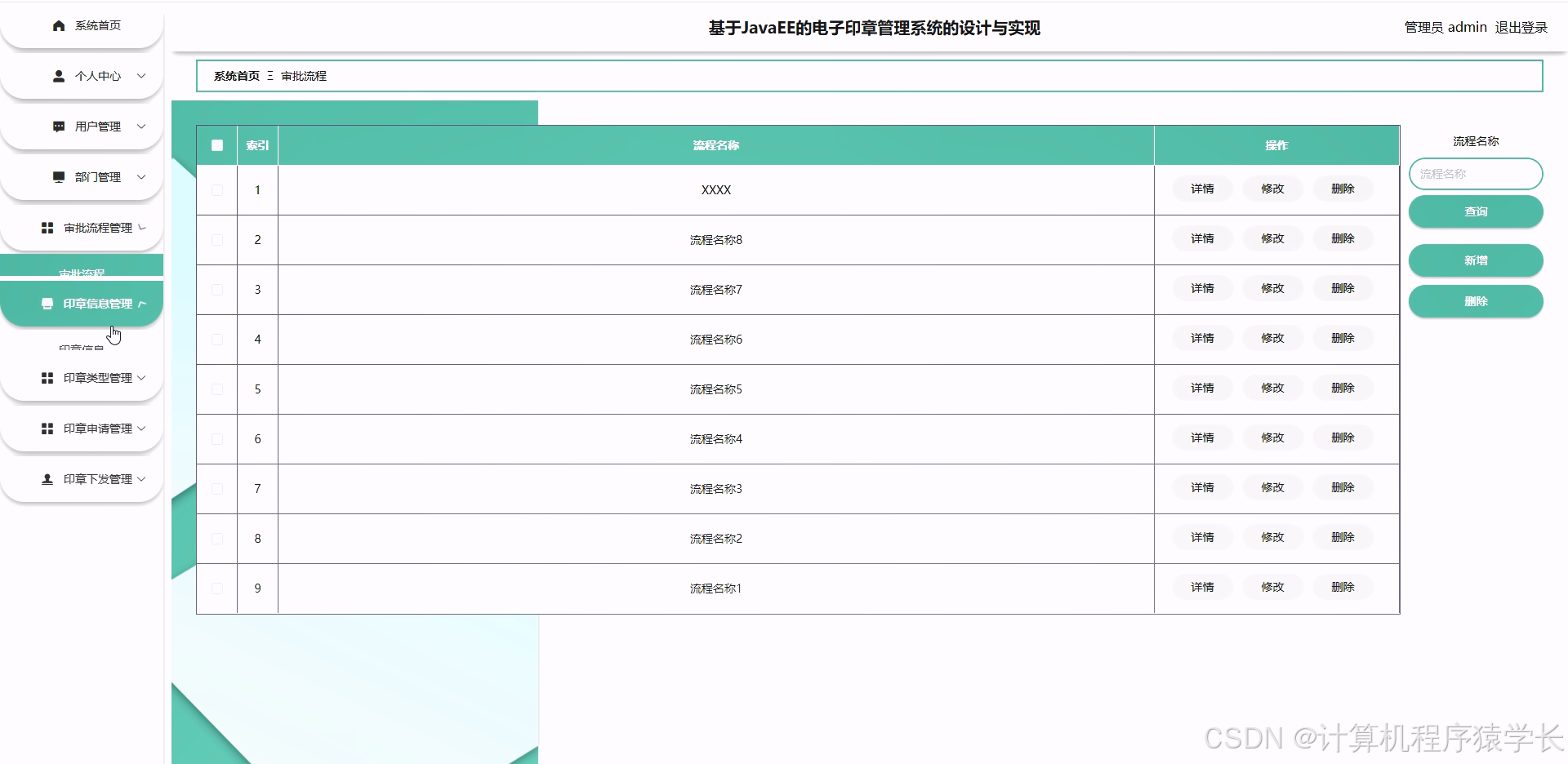
Task: Open 详情 for 流程名称2
Action: tap(1202, 537)
